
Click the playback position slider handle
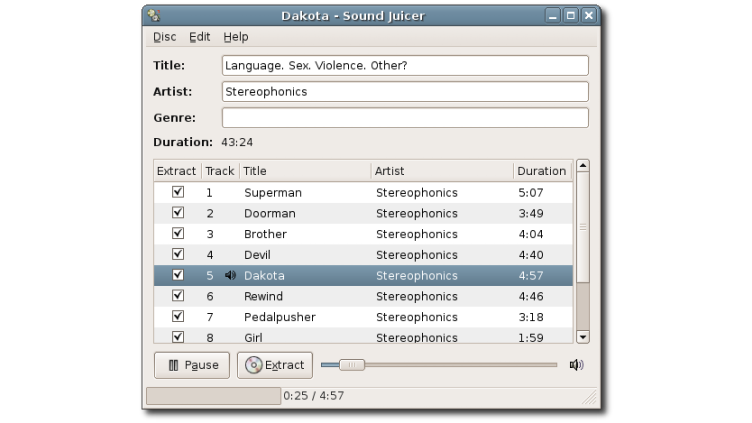[352, 365]
